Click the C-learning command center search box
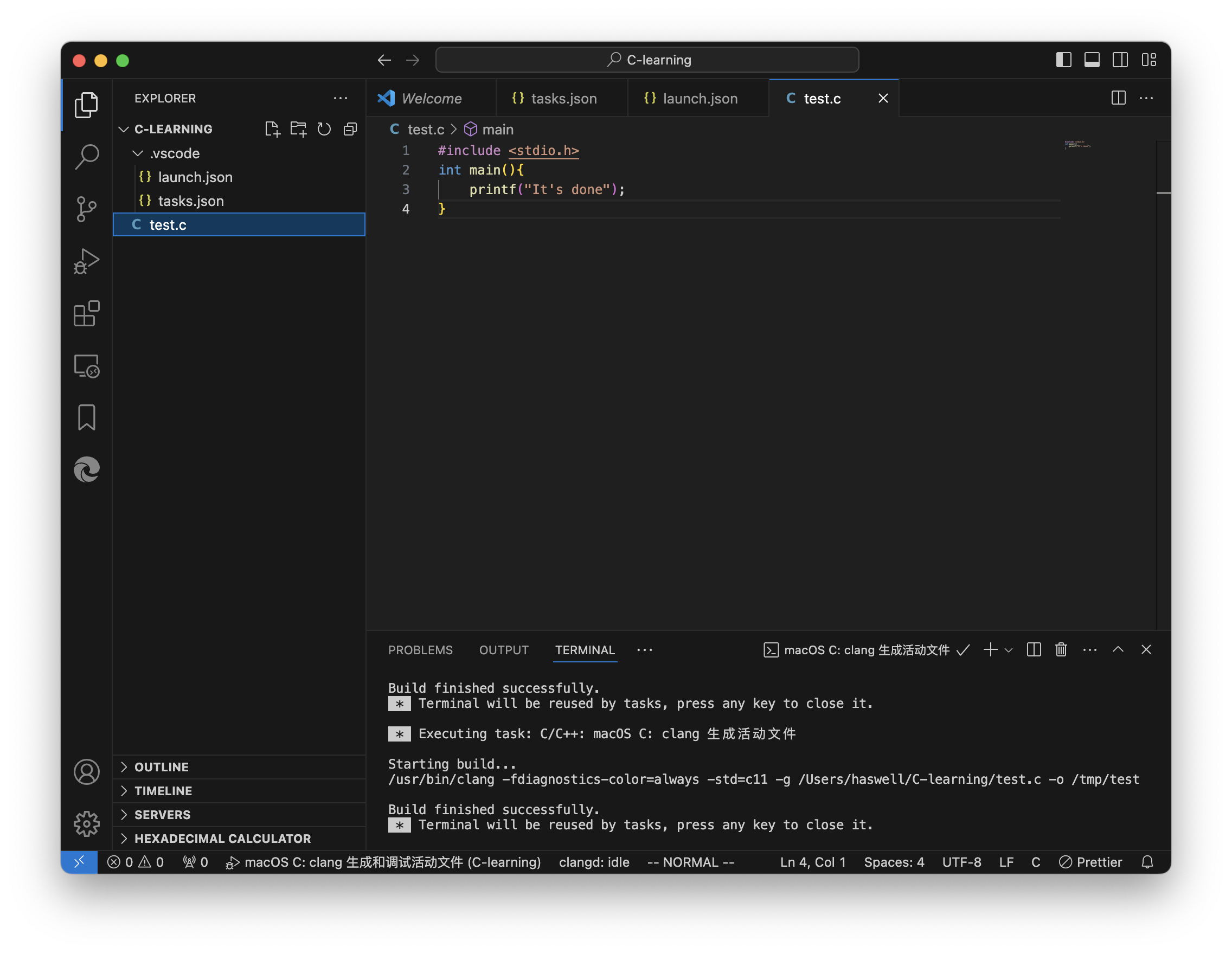Viewport: 1232px width, 954px height. [647, 60]
